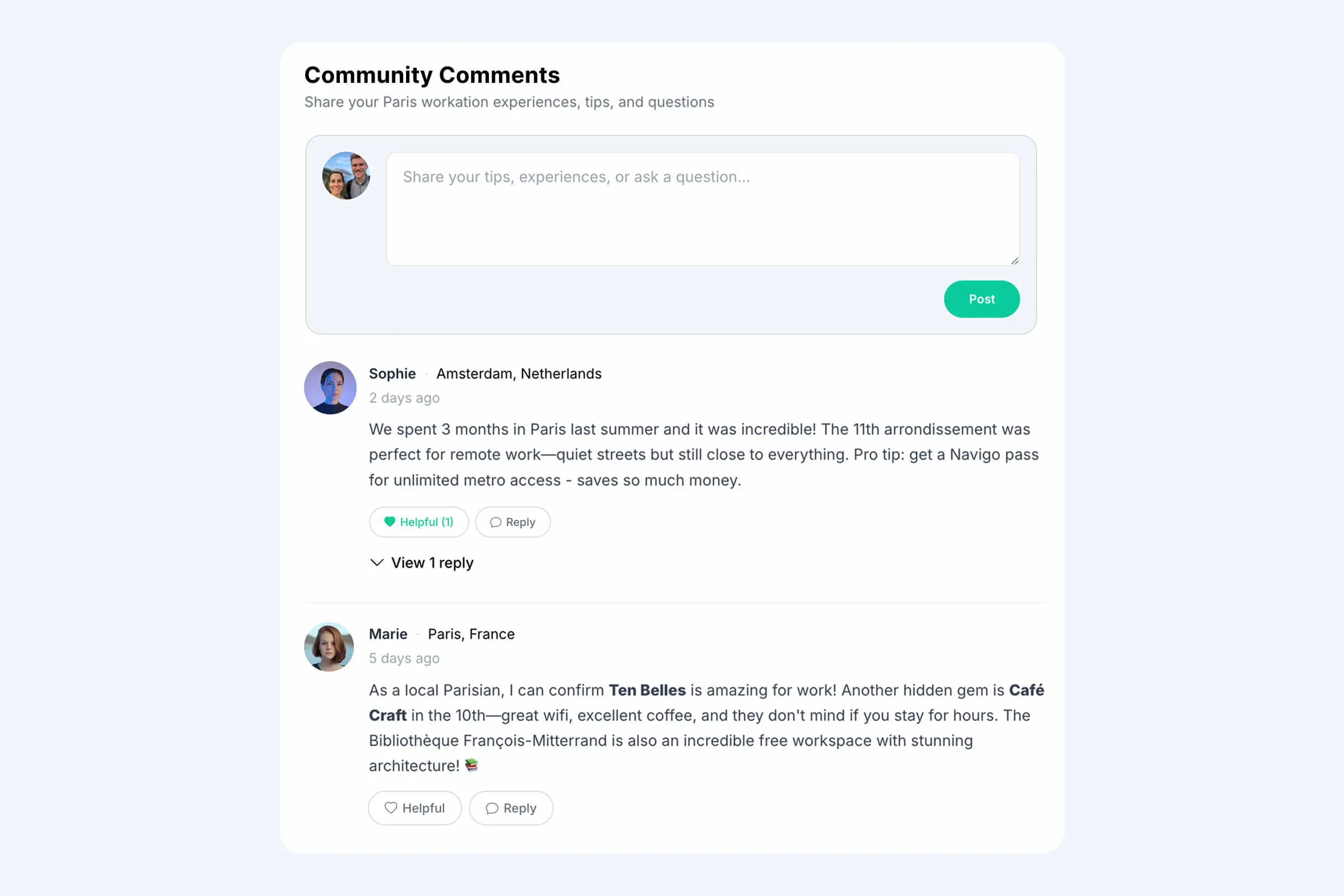Click the heart icon on Marie's Helpful button
Viewport: 1344px width, 896px height.
[391, 808]
